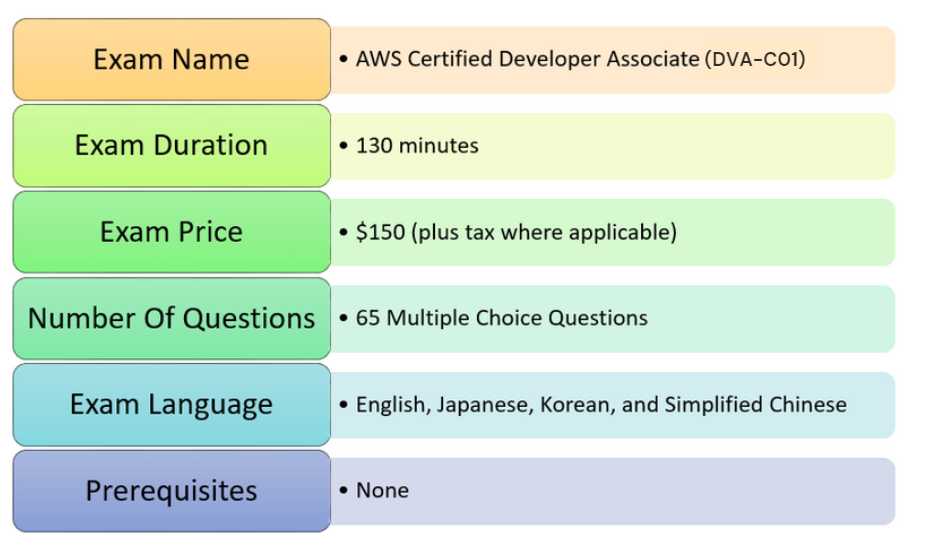This screenshot has height=551, width=933.
Task: Click the 65 Multiple Choice Questions text
Action: click(x=502, y=318)
